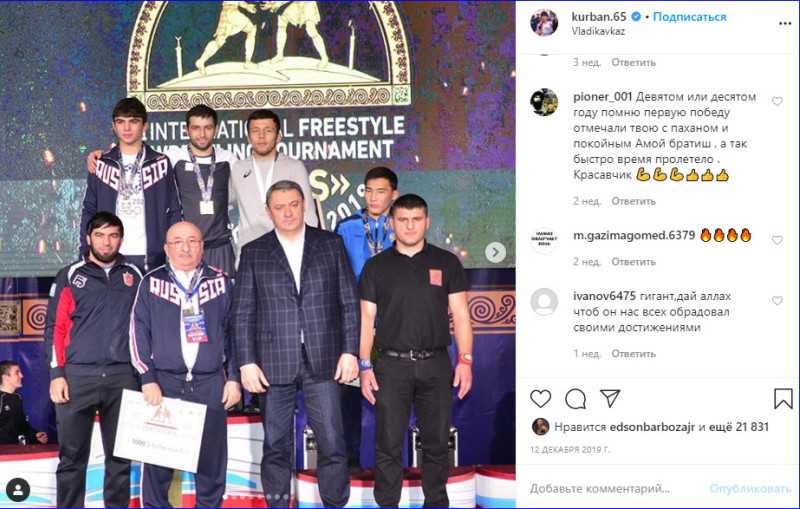Screen dimensions: 800x509
Task: Go to the next photo in the carousel
Action: pyautogui.click(x=495, y=252)
